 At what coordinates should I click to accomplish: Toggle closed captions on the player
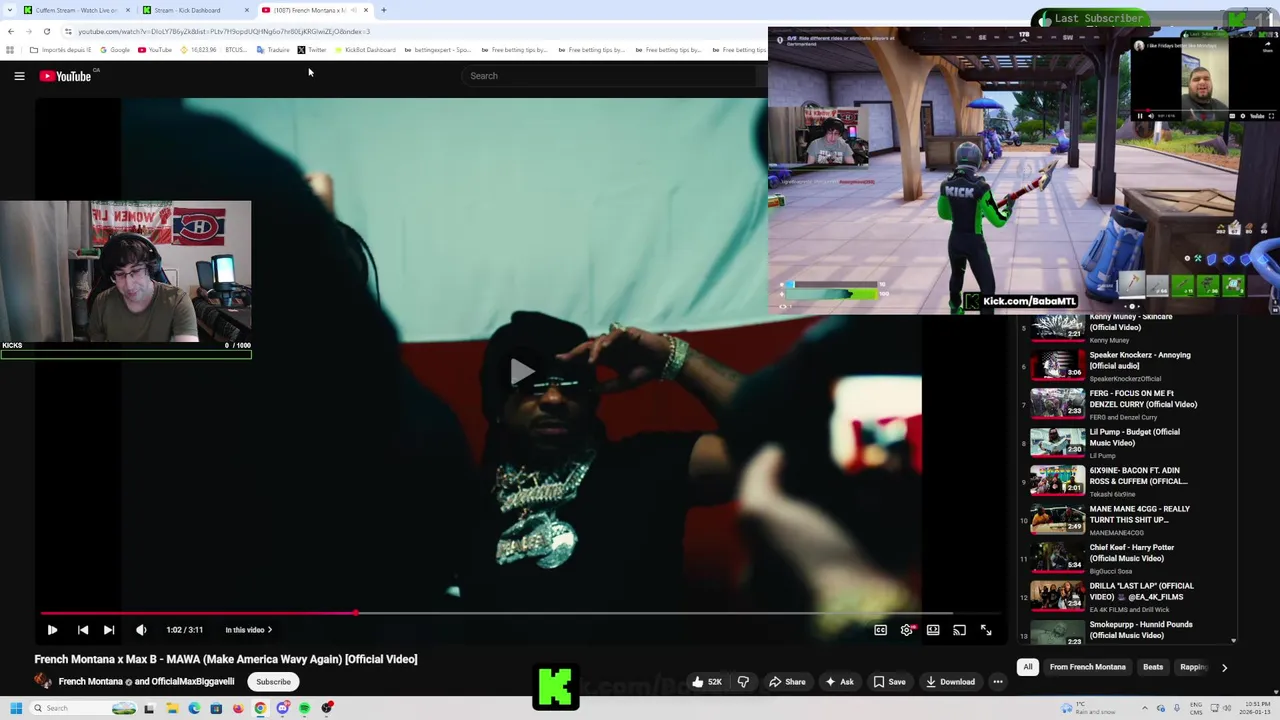(x=880, y=630)
